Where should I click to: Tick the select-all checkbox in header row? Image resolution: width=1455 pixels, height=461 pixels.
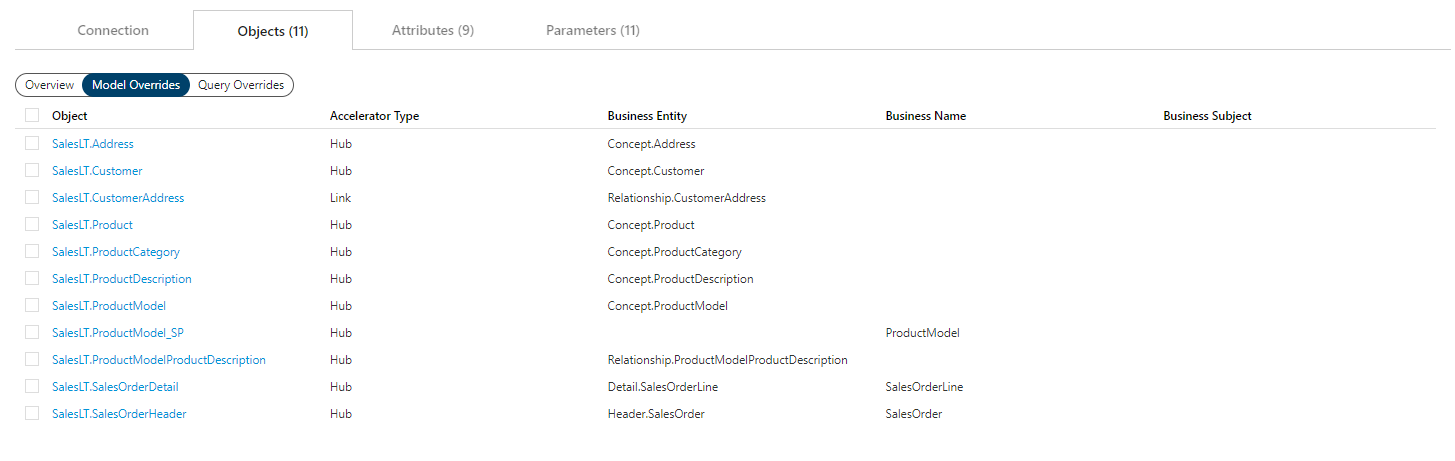click(x=32, y=116)
